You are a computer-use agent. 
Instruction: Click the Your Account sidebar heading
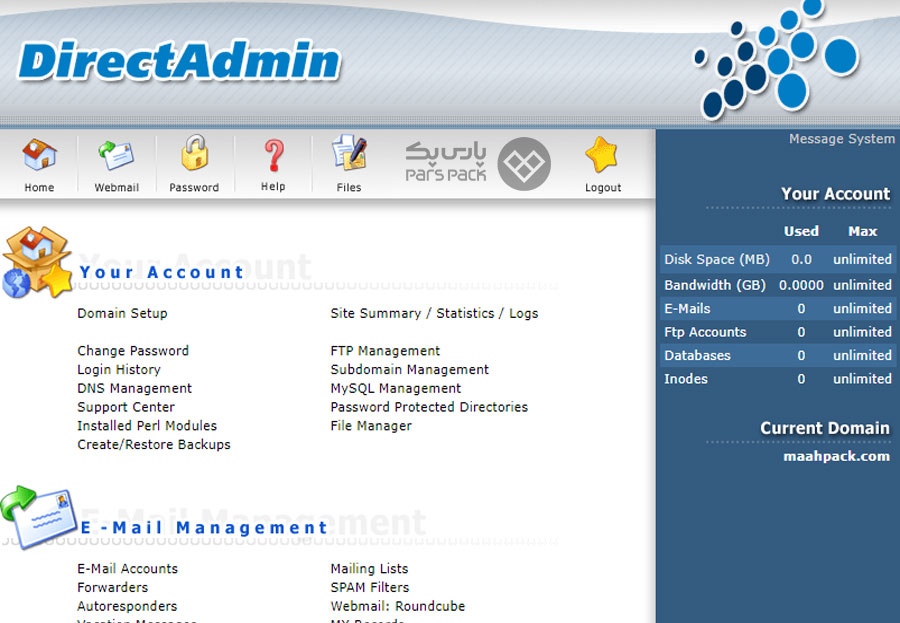[835, 194]
